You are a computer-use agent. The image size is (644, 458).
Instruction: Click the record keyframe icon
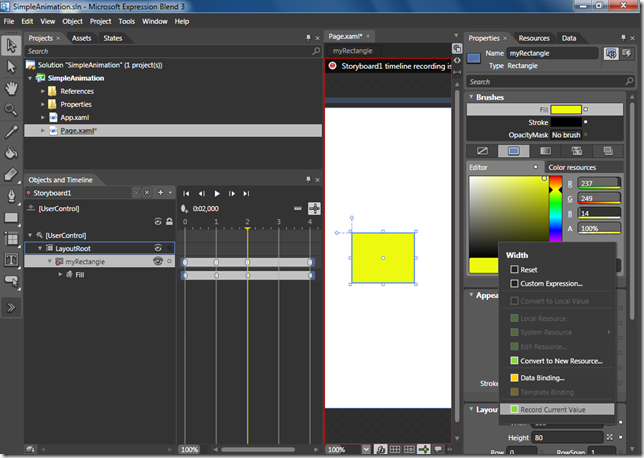tap(184, 209)
